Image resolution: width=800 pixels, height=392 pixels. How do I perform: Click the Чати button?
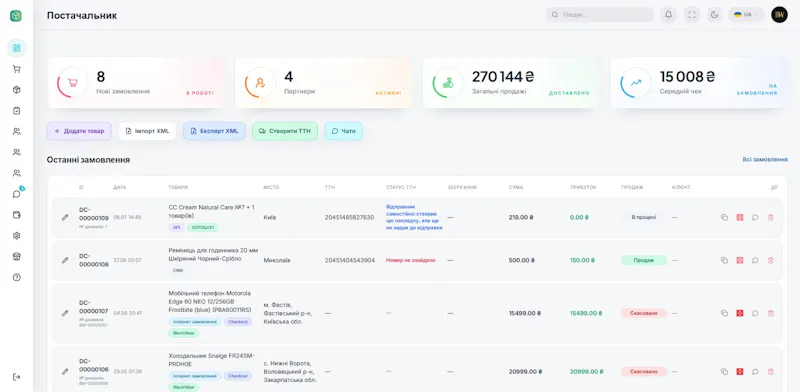pos(343,131)
